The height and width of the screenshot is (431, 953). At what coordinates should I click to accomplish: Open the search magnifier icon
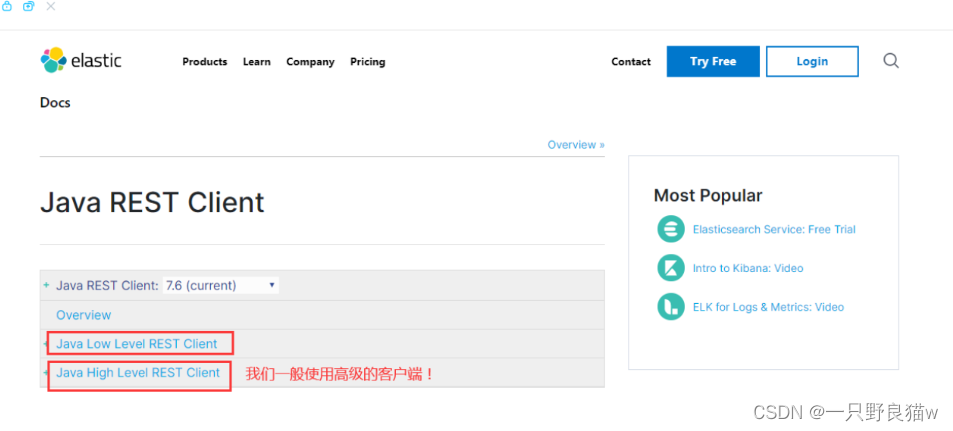(x=891, y=61)
